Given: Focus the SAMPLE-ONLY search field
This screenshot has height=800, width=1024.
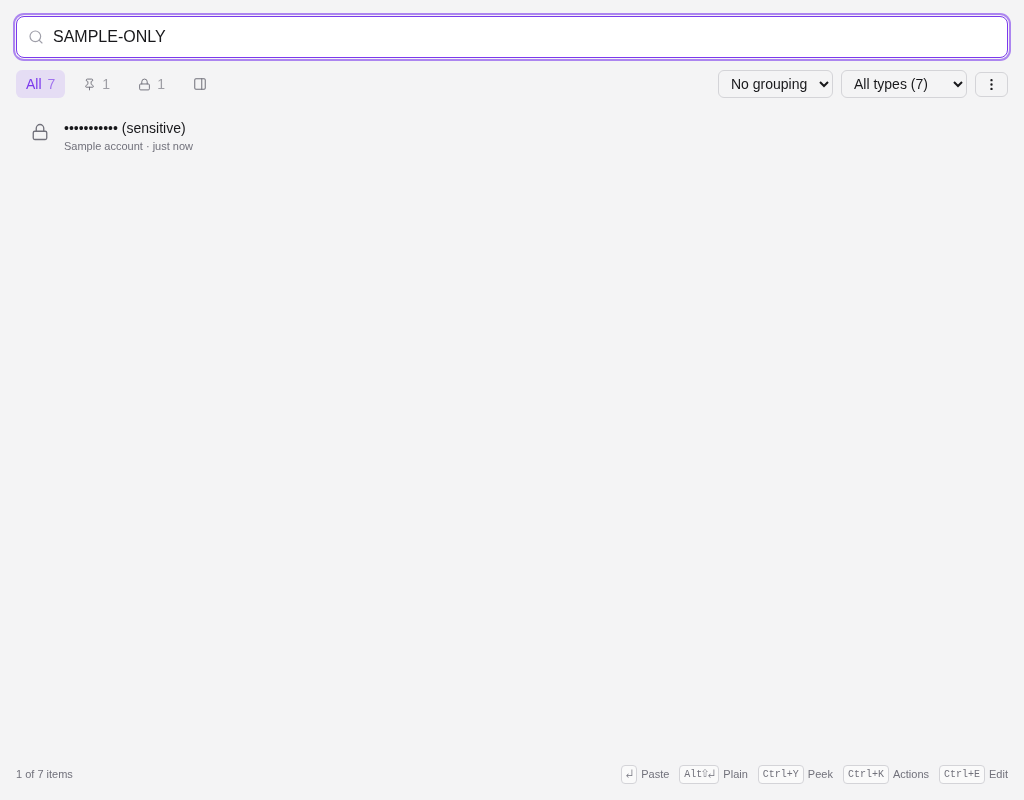Looking at the screenshot, I should click(512, 37).
